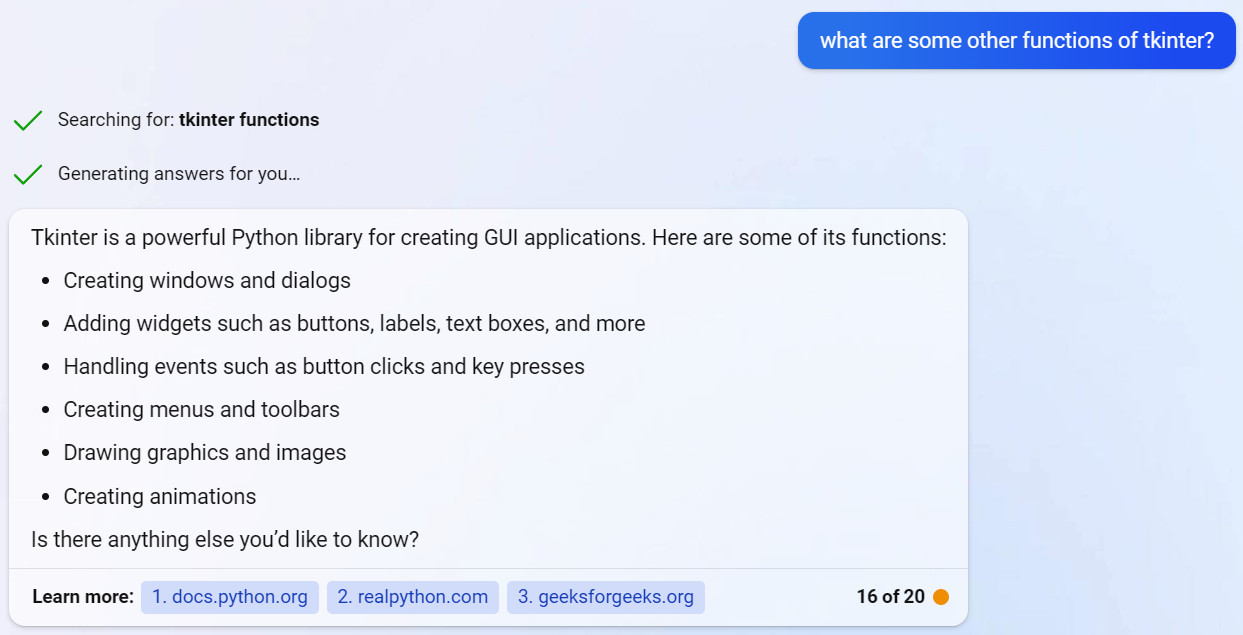Click the Handling events bullet text
The height and width of the screenshot is (635, 1243).
tap(323, 366)
